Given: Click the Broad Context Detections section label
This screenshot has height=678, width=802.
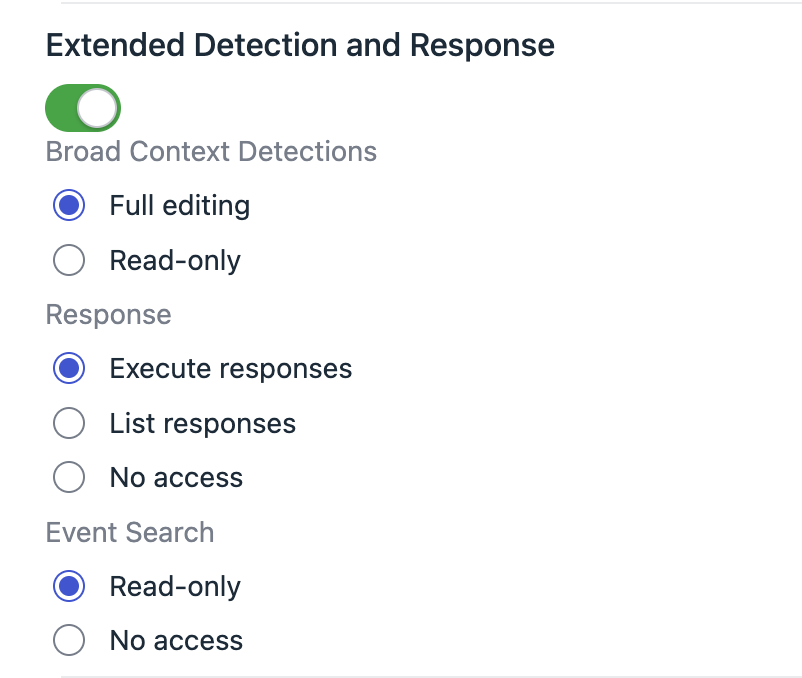Looking at the screenshot, I should tap(211, 151).
